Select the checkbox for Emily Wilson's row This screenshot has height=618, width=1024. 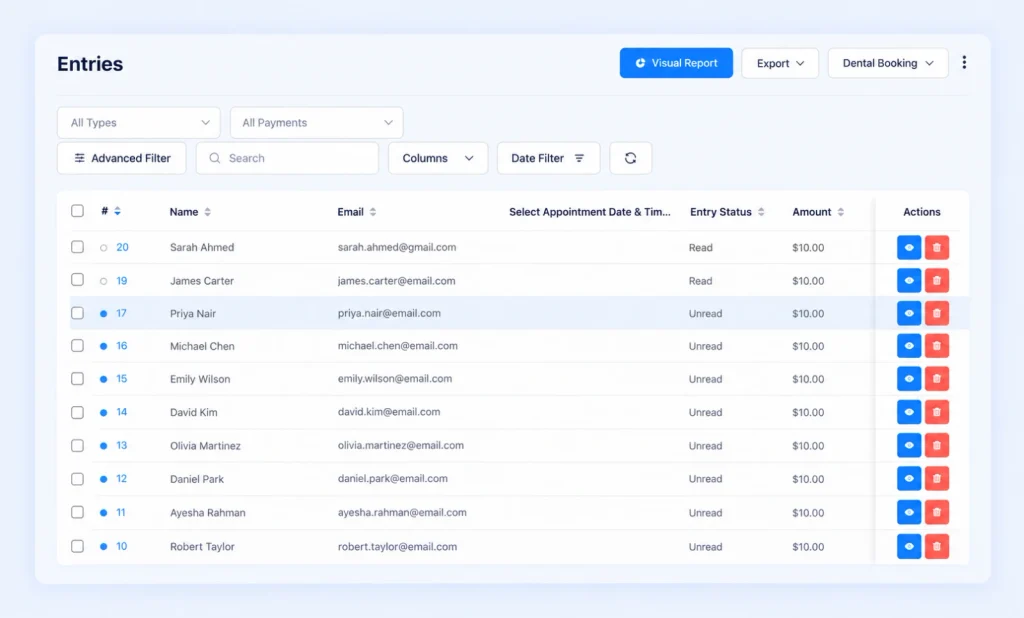pos(77,378)
